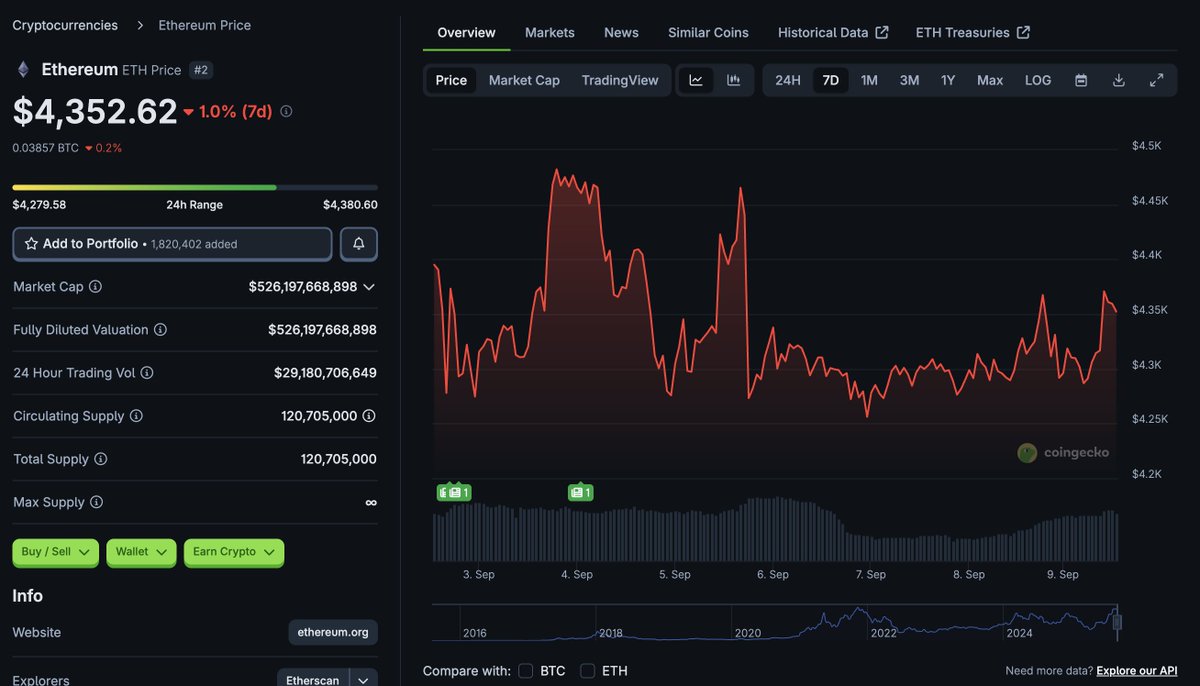Download chart data via download icon

tap(1119, 80)
